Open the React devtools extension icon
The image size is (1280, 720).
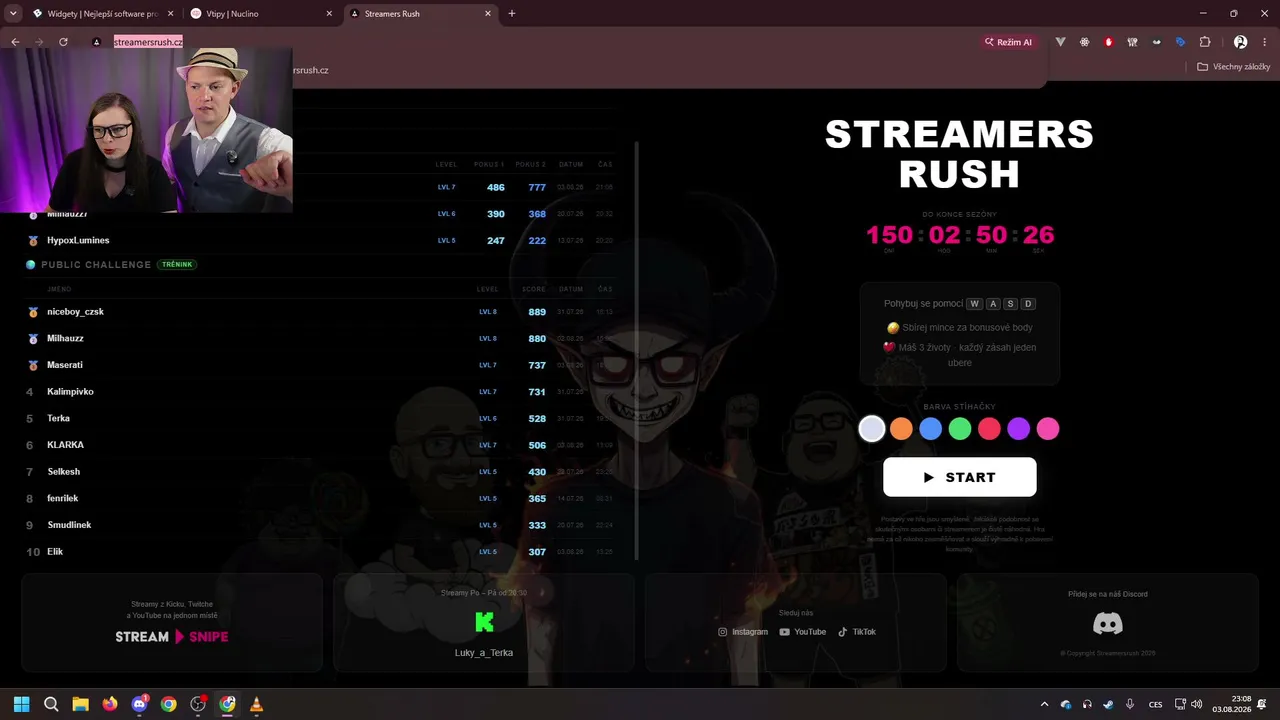pos(1084,42)
